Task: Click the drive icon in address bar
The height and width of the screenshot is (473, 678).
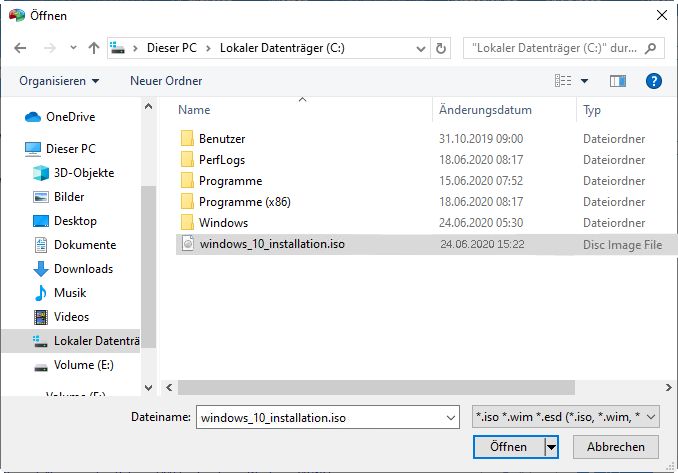Action: pos(117,48)
